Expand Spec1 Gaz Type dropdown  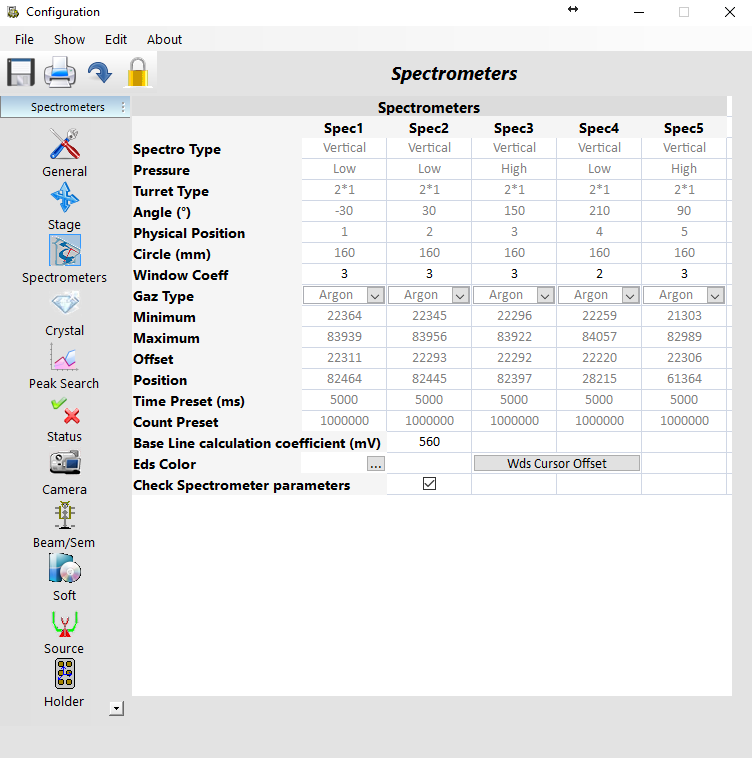tap(375, 296)
